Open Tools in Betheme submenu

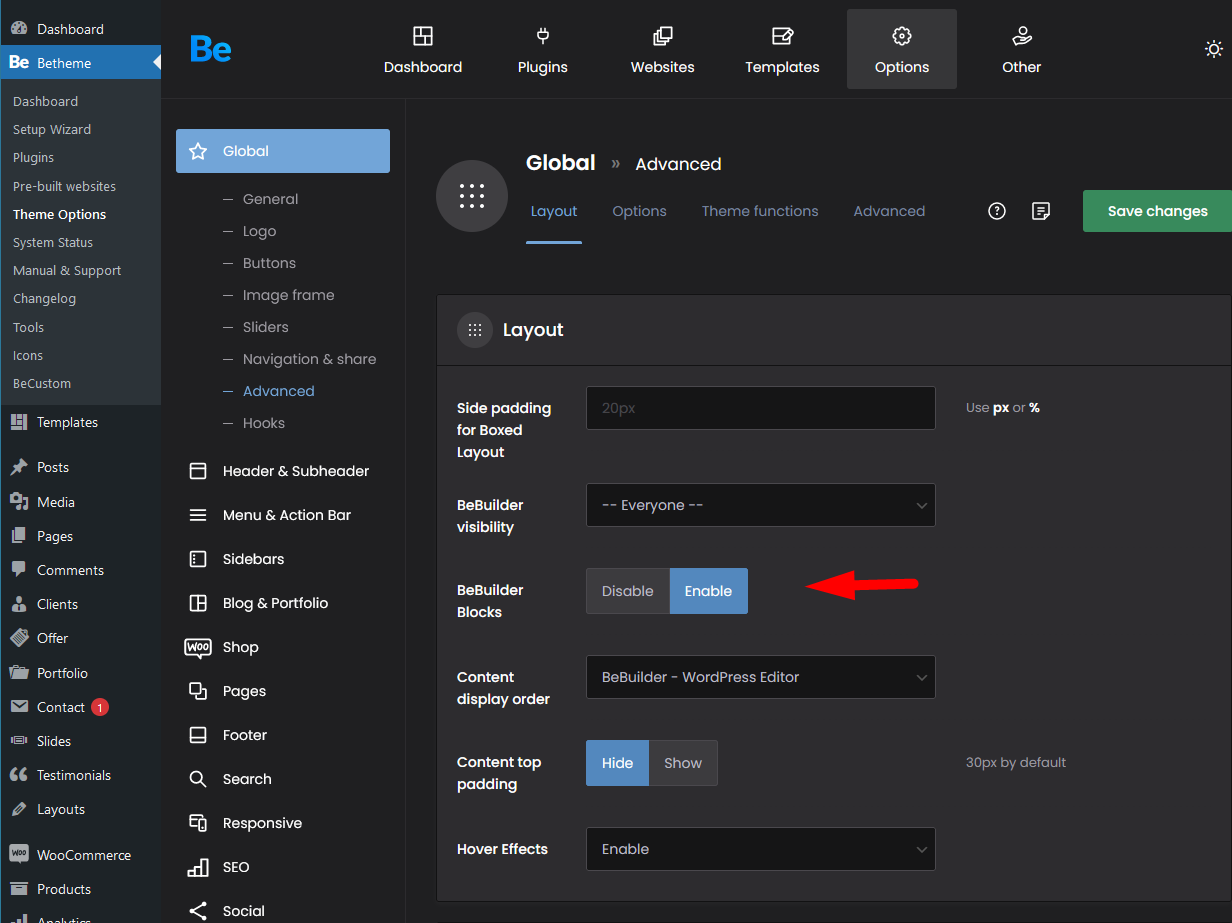point(28,327)
